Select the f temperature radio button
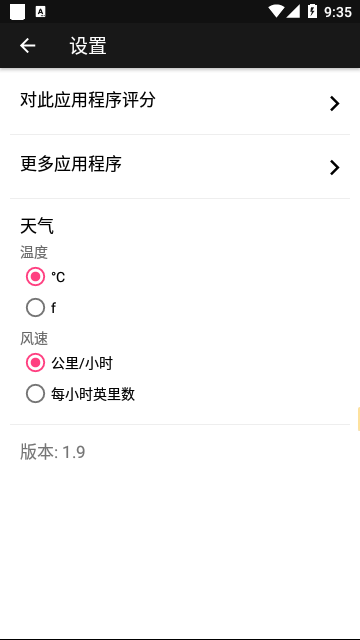The image size is (360, 640). click(x=36, y=308)
